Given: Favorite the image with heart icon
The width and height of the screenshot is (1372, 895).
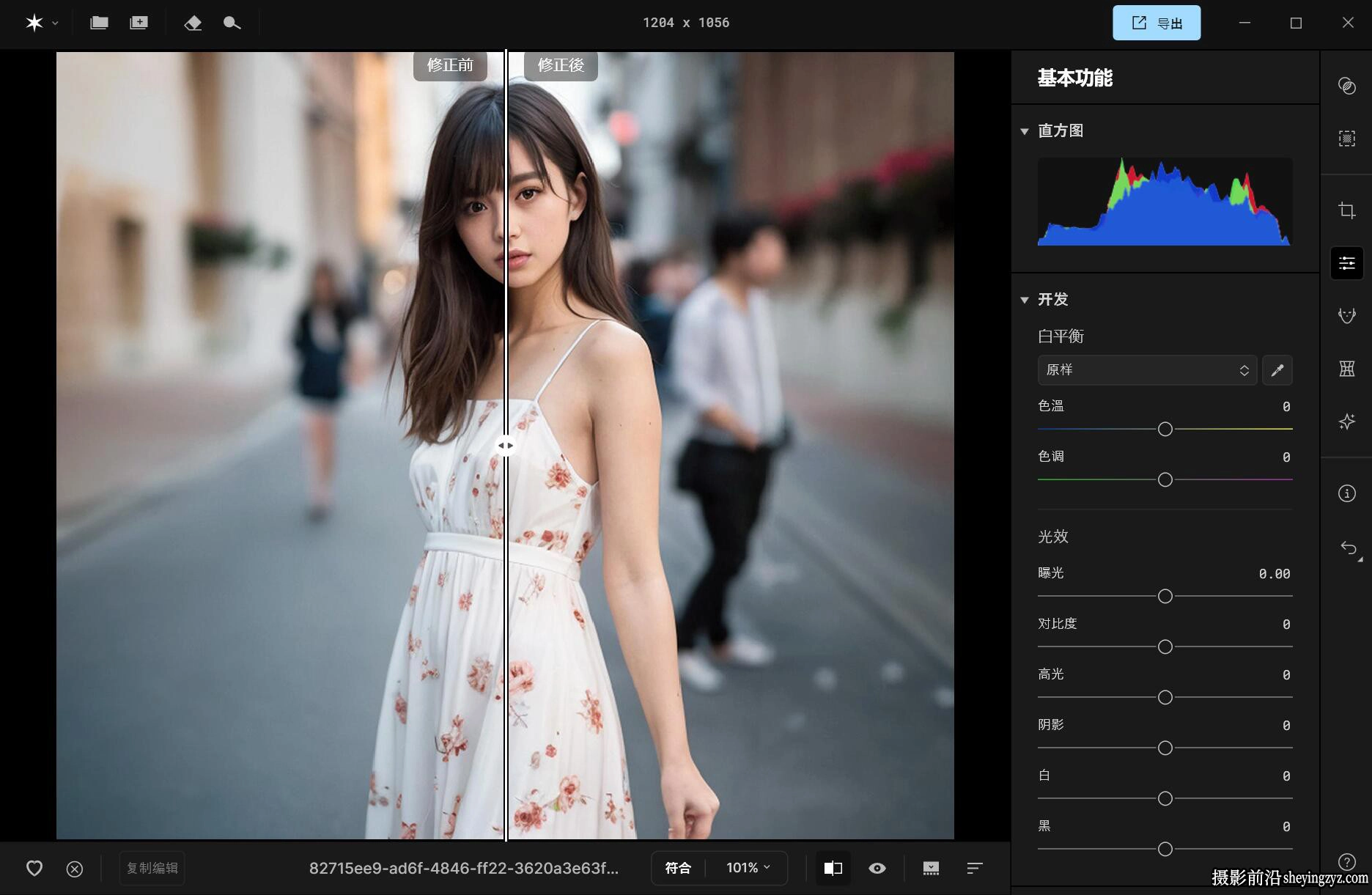Looking at the screenshot, I should click(34, 869).
